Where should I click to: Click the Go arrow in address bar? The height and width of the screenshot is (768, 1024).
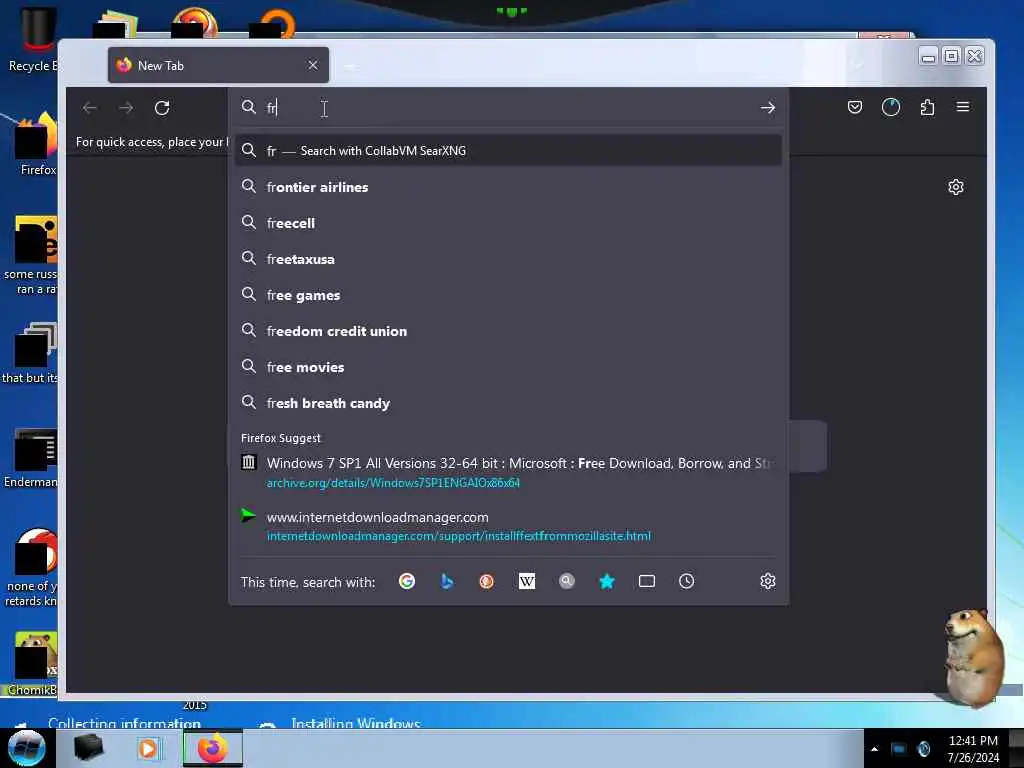[767, 108]
